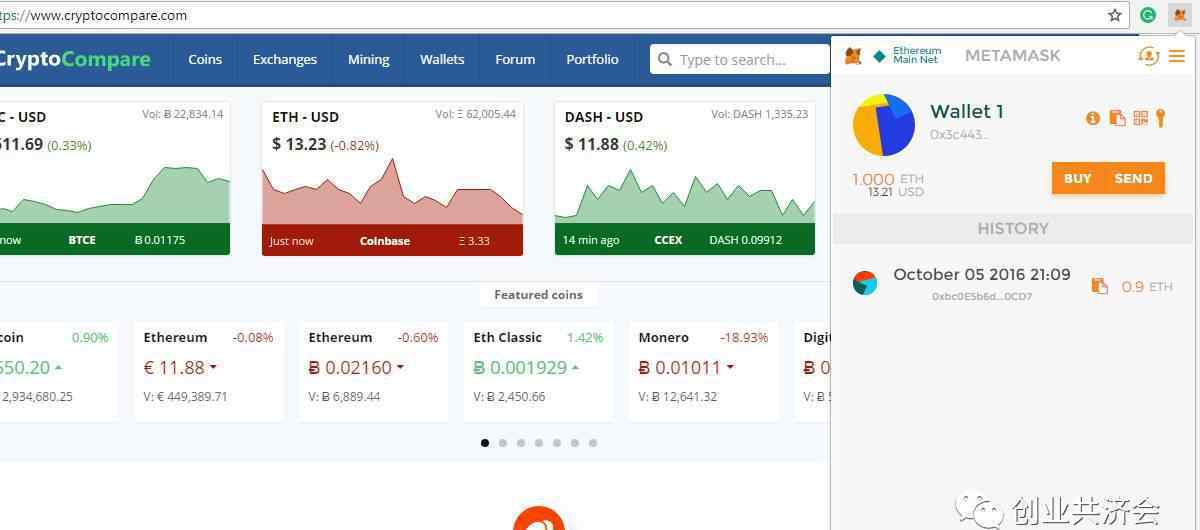Click the account info icon
Image resolution: width=1200 pixels, height=530 pixels.
[x=1093, y=118]
